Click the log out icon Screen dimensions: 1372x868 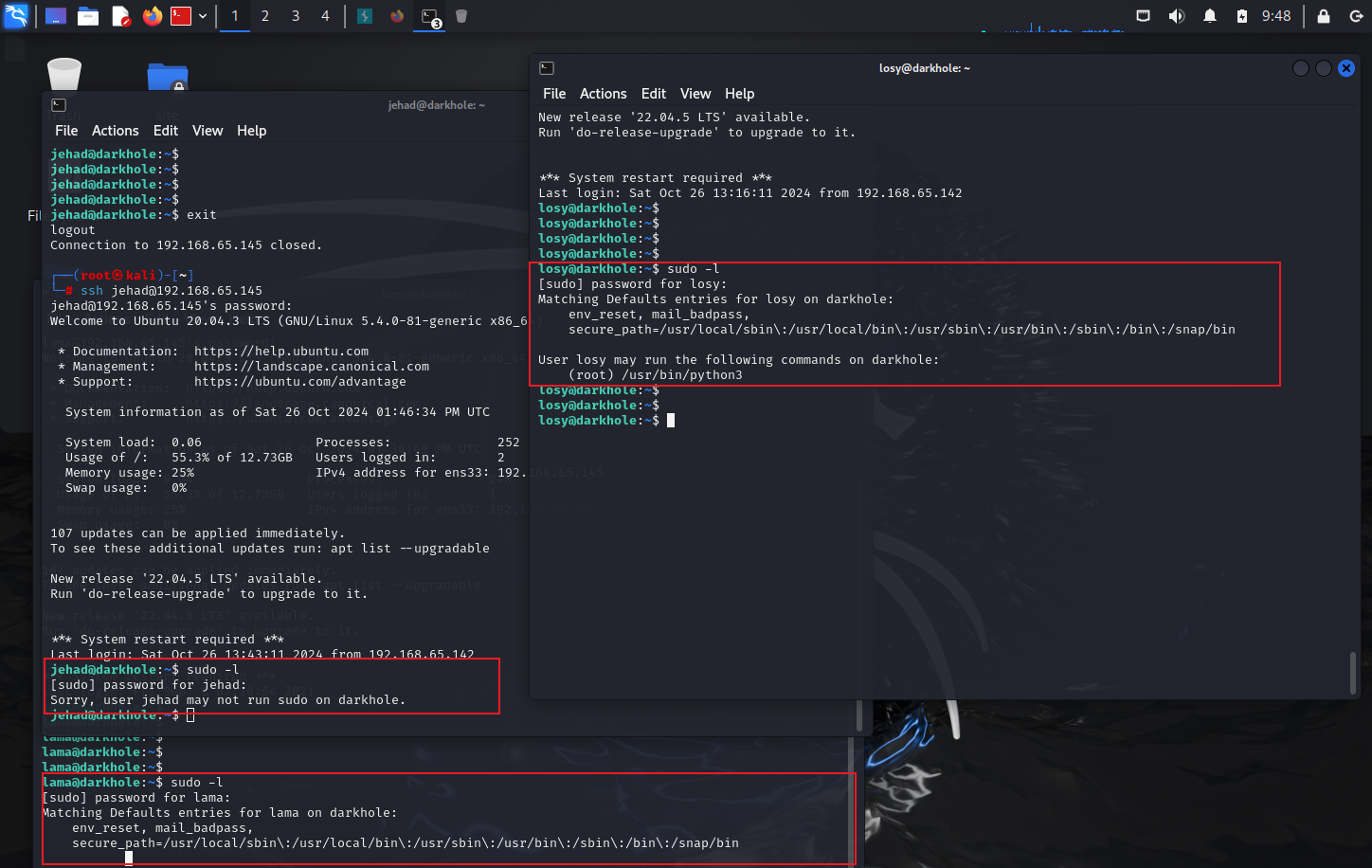pos(1356,16)
